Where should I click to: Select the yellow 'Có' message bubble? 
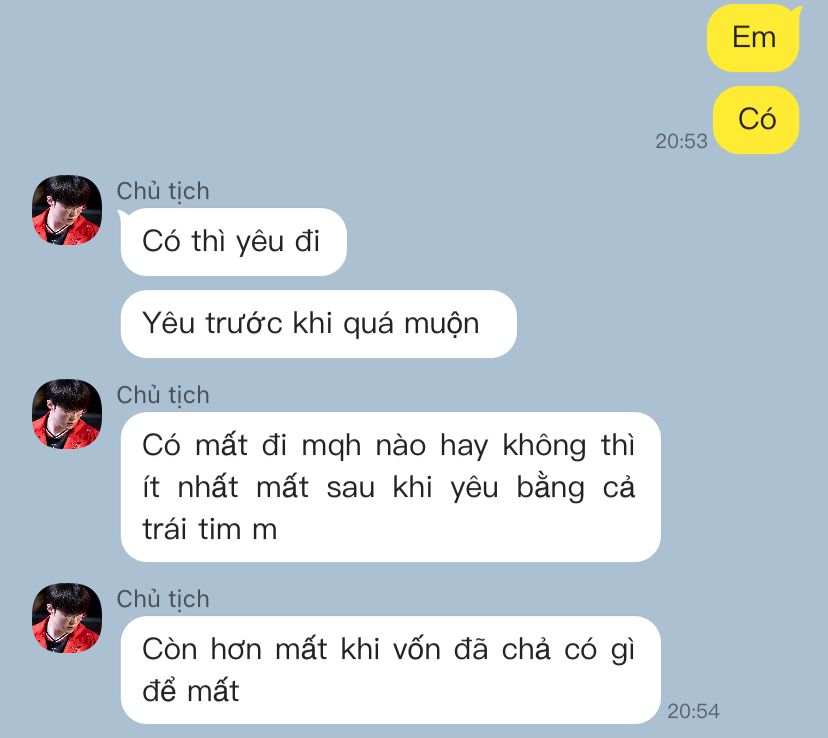(x=756, y=119)
